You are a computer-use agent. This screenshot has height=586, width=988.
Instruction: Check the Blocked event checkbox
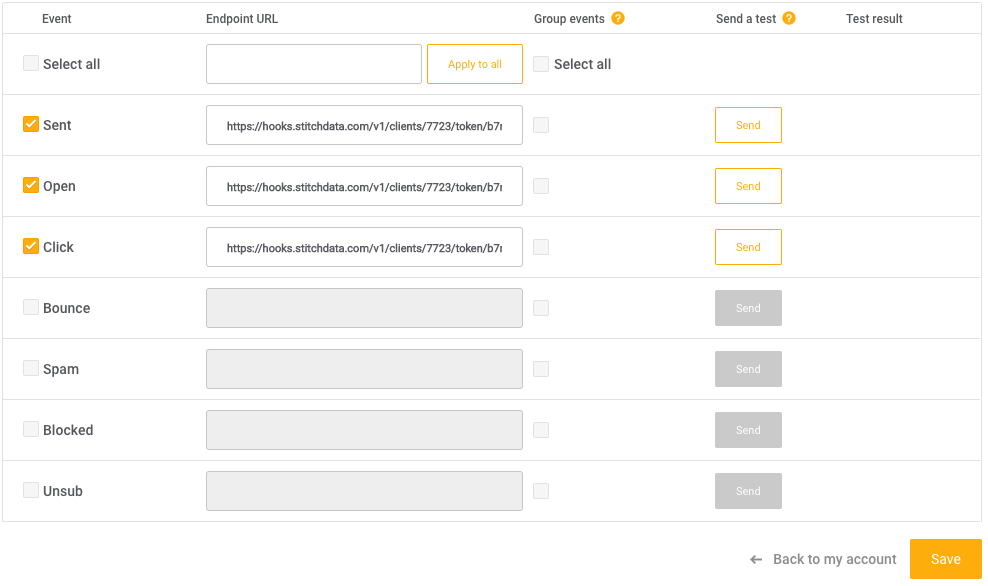coord(30,429)
